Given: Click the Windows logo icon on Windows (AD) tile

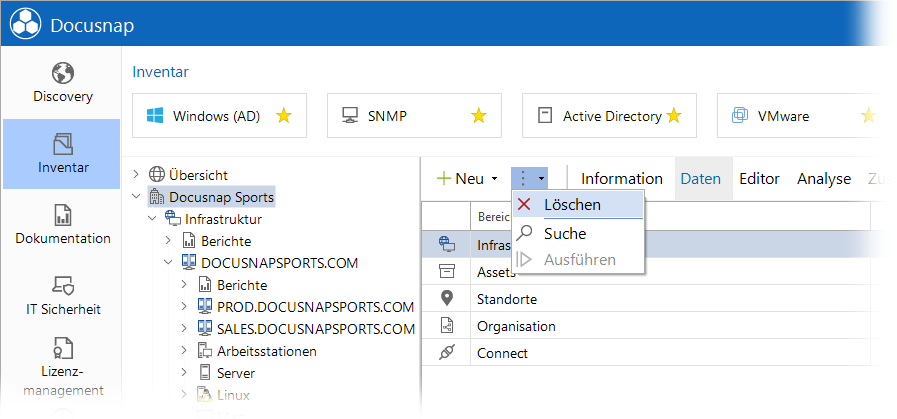Looking at the screenshot, I should (154, 116).
